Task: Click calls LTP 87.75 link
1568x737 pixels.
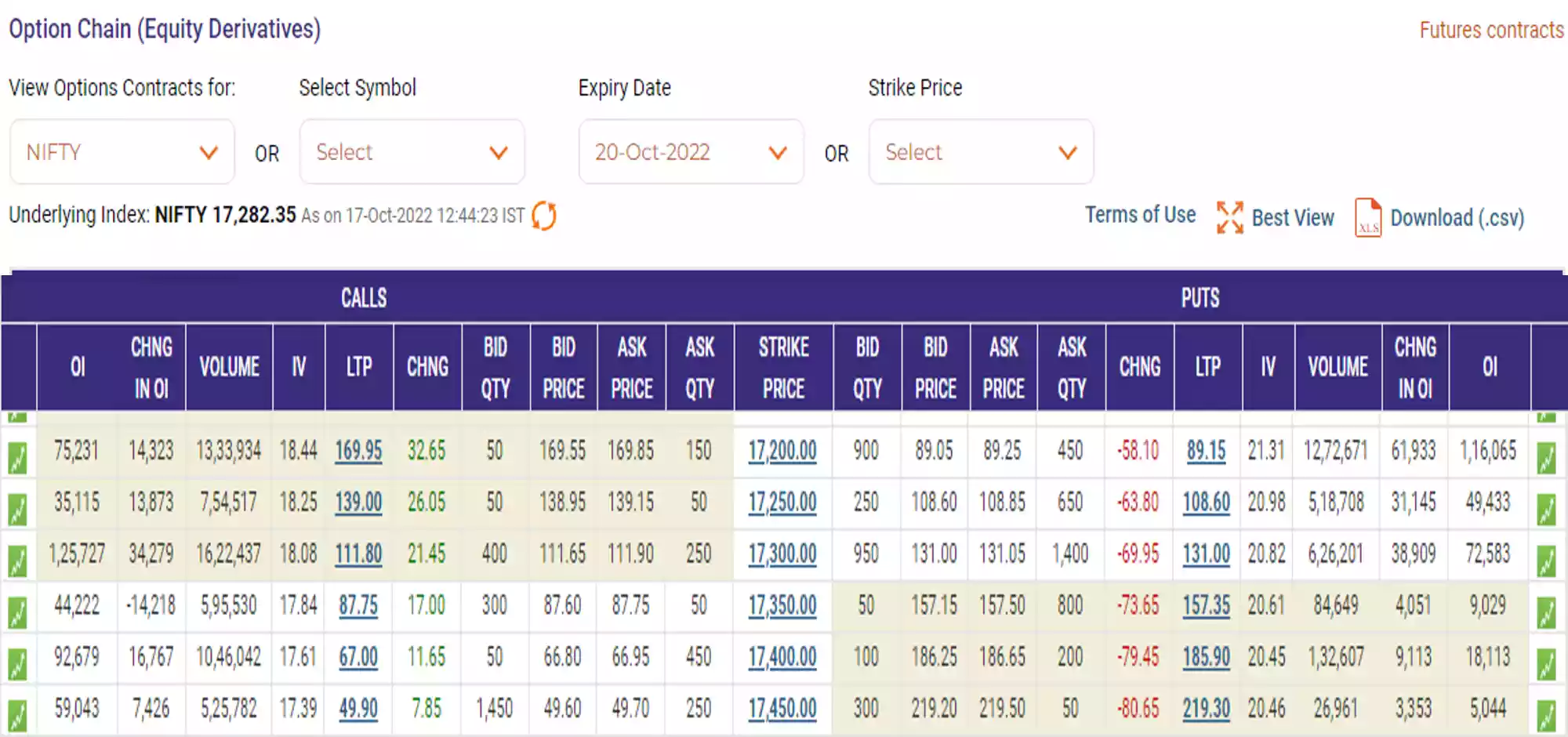Action: tap(358, 605)
